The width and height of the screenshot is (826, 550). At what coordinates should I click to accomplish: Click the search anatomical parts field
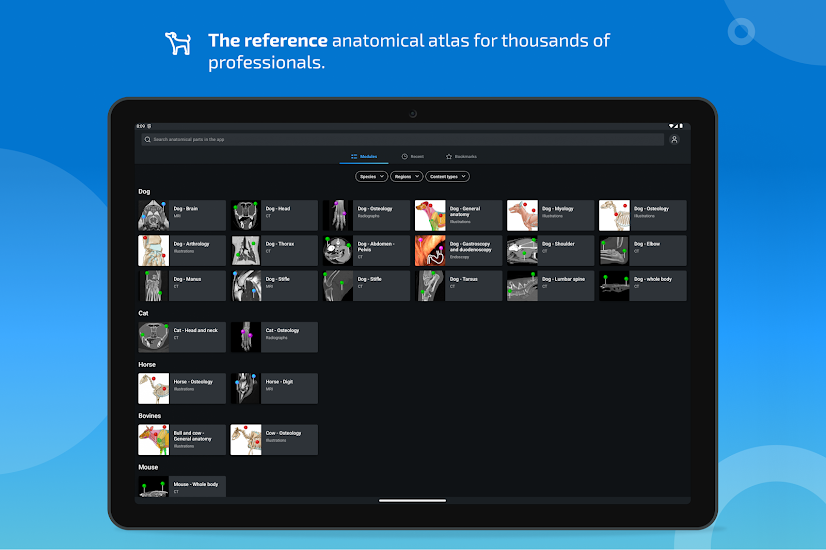pos(400,140)
